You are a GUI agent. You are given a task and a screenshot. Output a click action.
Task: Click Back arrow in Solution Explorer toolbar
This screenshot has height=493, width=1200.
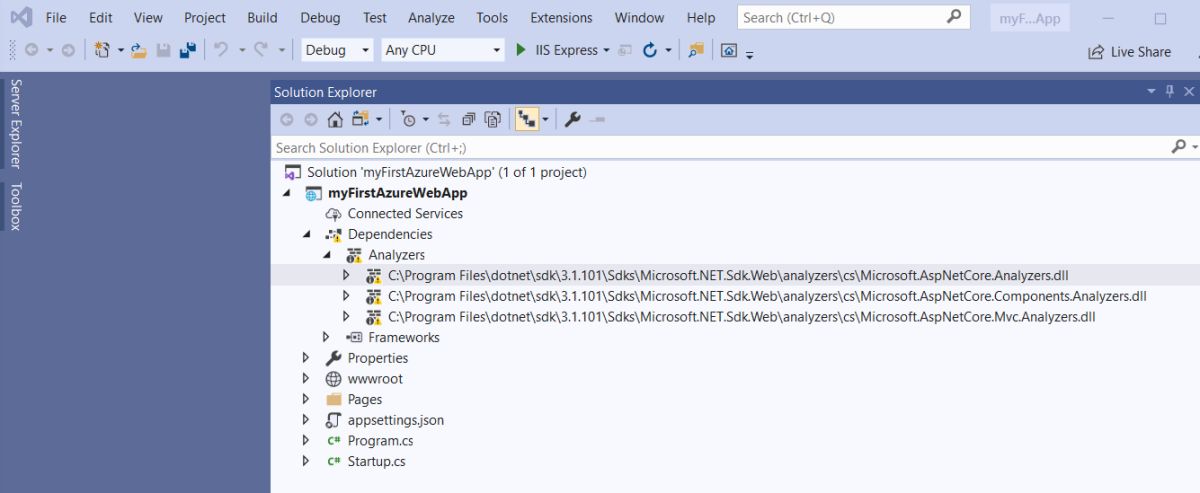[x=287, y=119]
